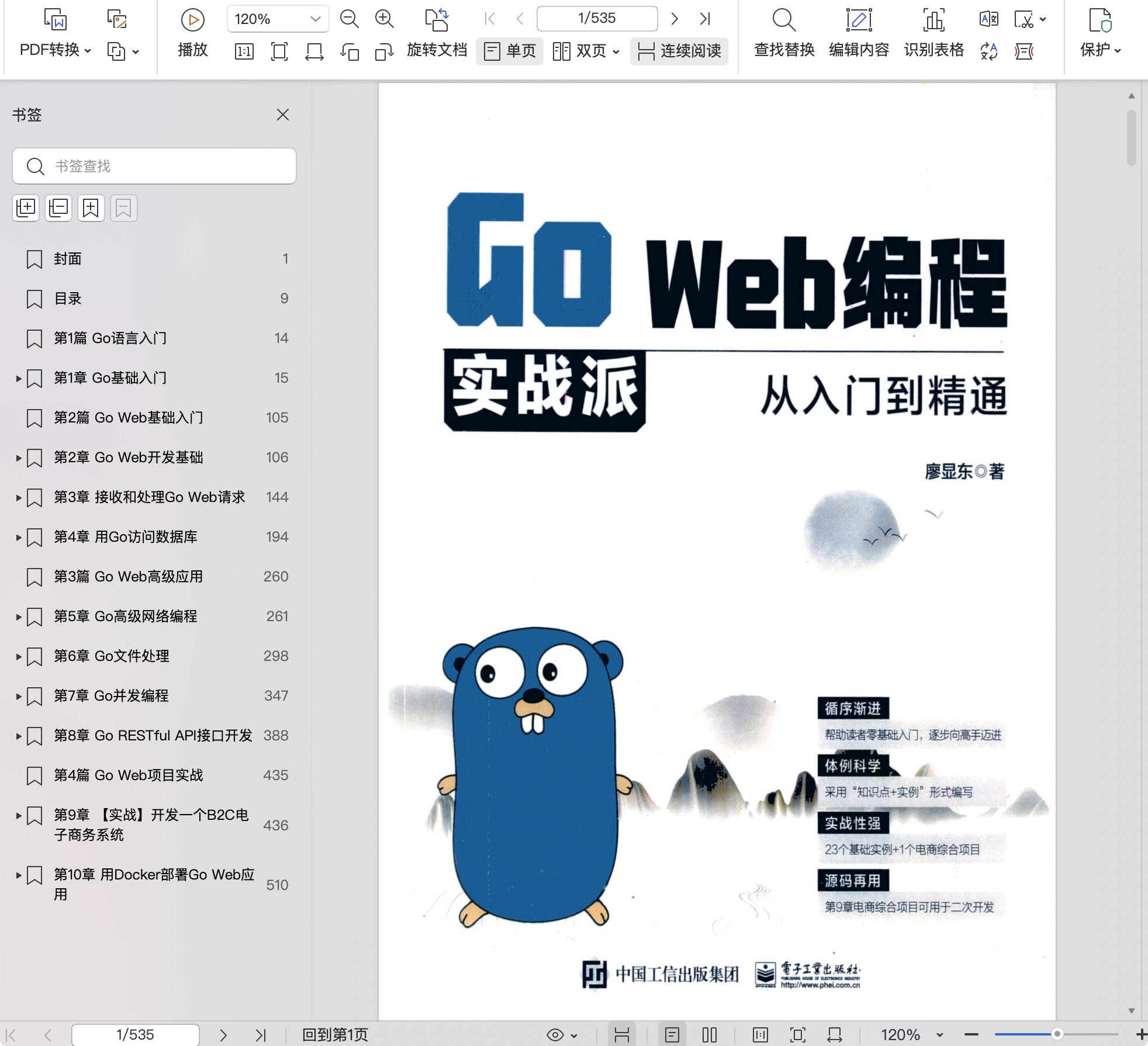Open the PDF转换 conversion menu
Viewport: 1148px width, 1046px height.
(x=56, y=50)
